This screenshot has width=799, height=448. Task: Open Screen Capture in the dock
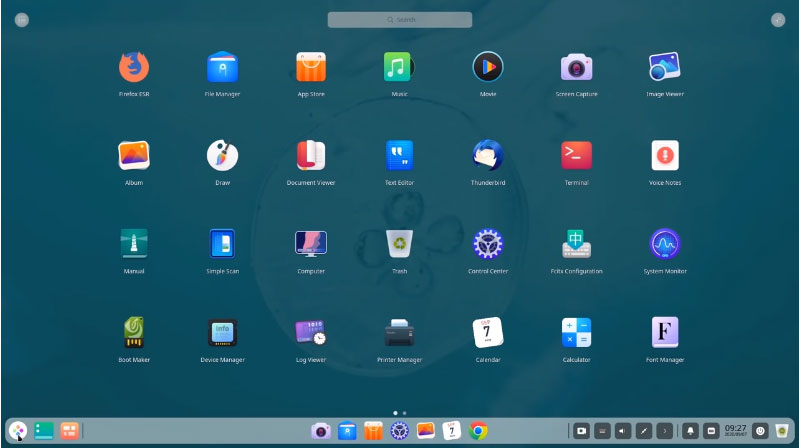pos(321,431)
